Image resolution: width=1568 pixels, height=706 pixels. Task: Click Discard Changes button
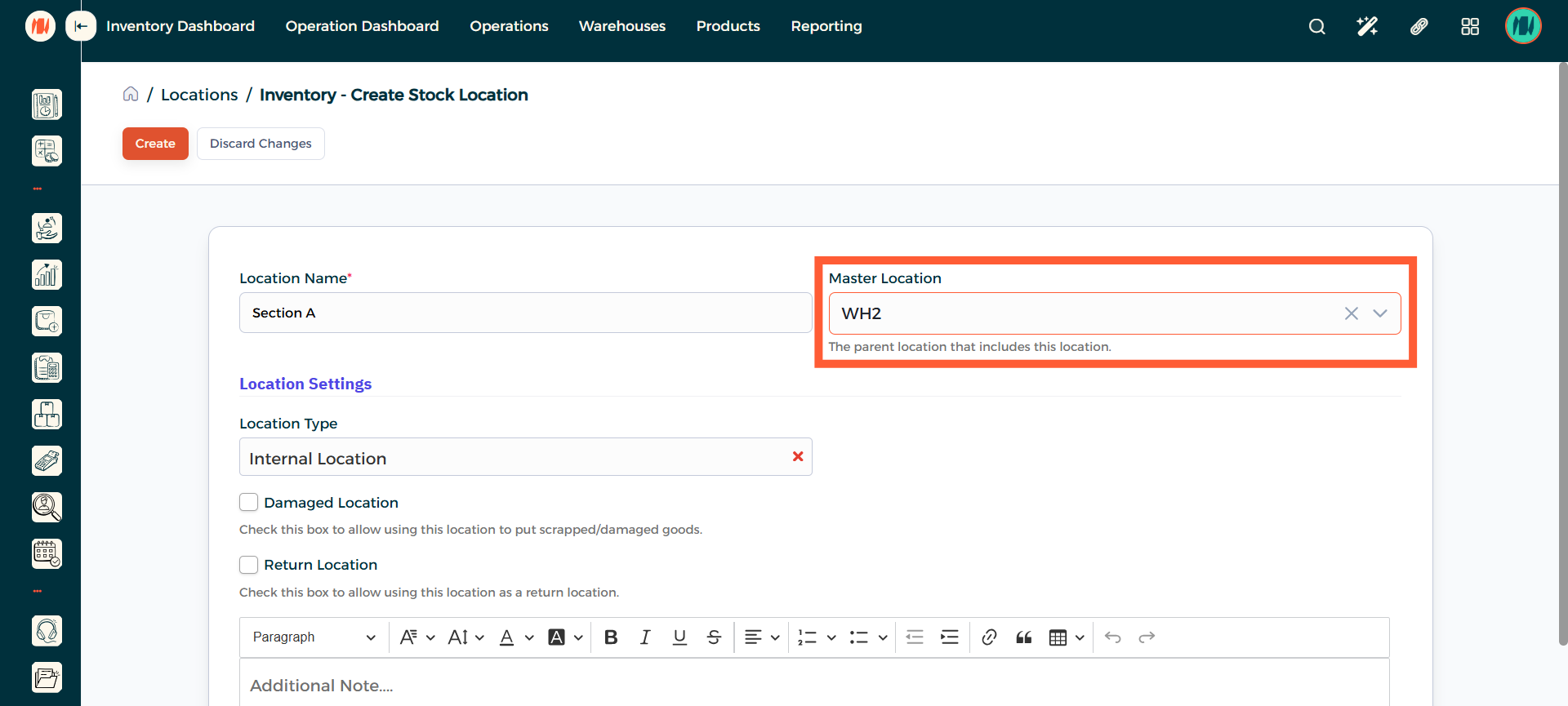(x=261, y=144)
